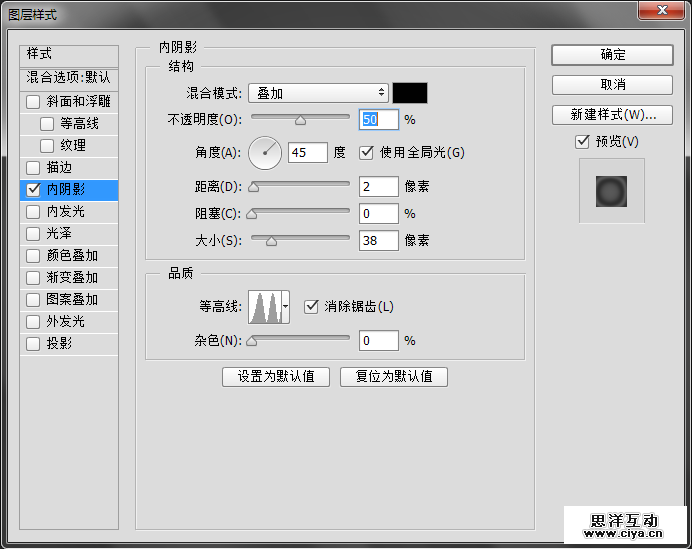
Task: Open the 混合模式 dropdown
Action: [x=318, y=93]
